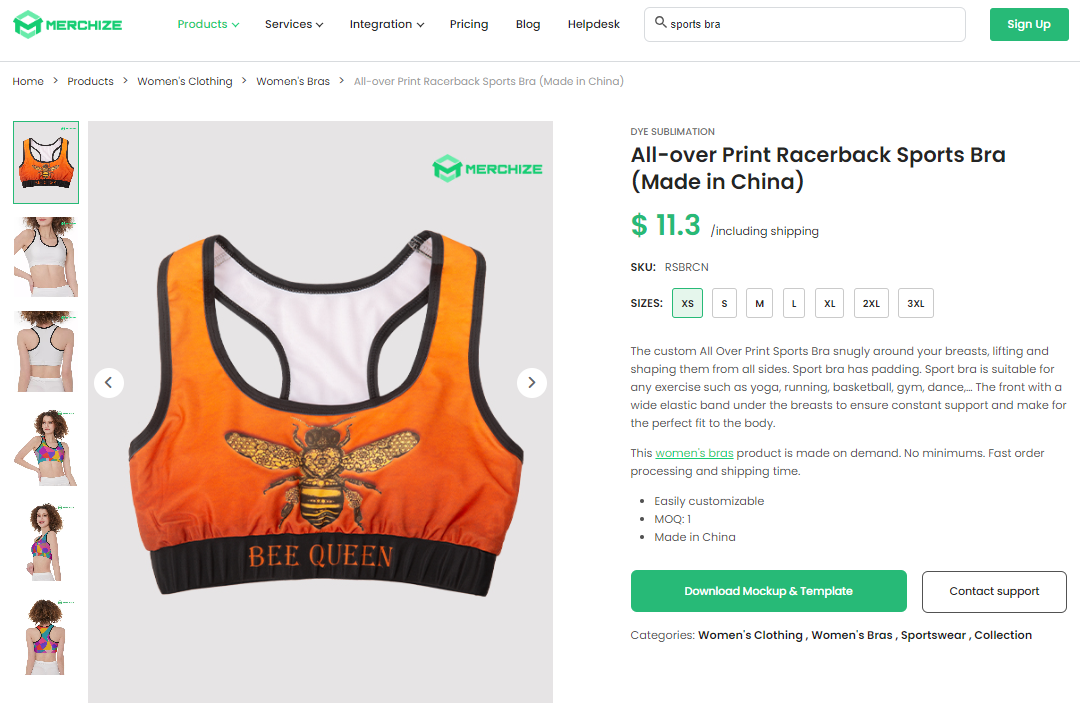Select the XS size option
The width and height of the screenshot is (1080, 715).
tap(687, 303)
